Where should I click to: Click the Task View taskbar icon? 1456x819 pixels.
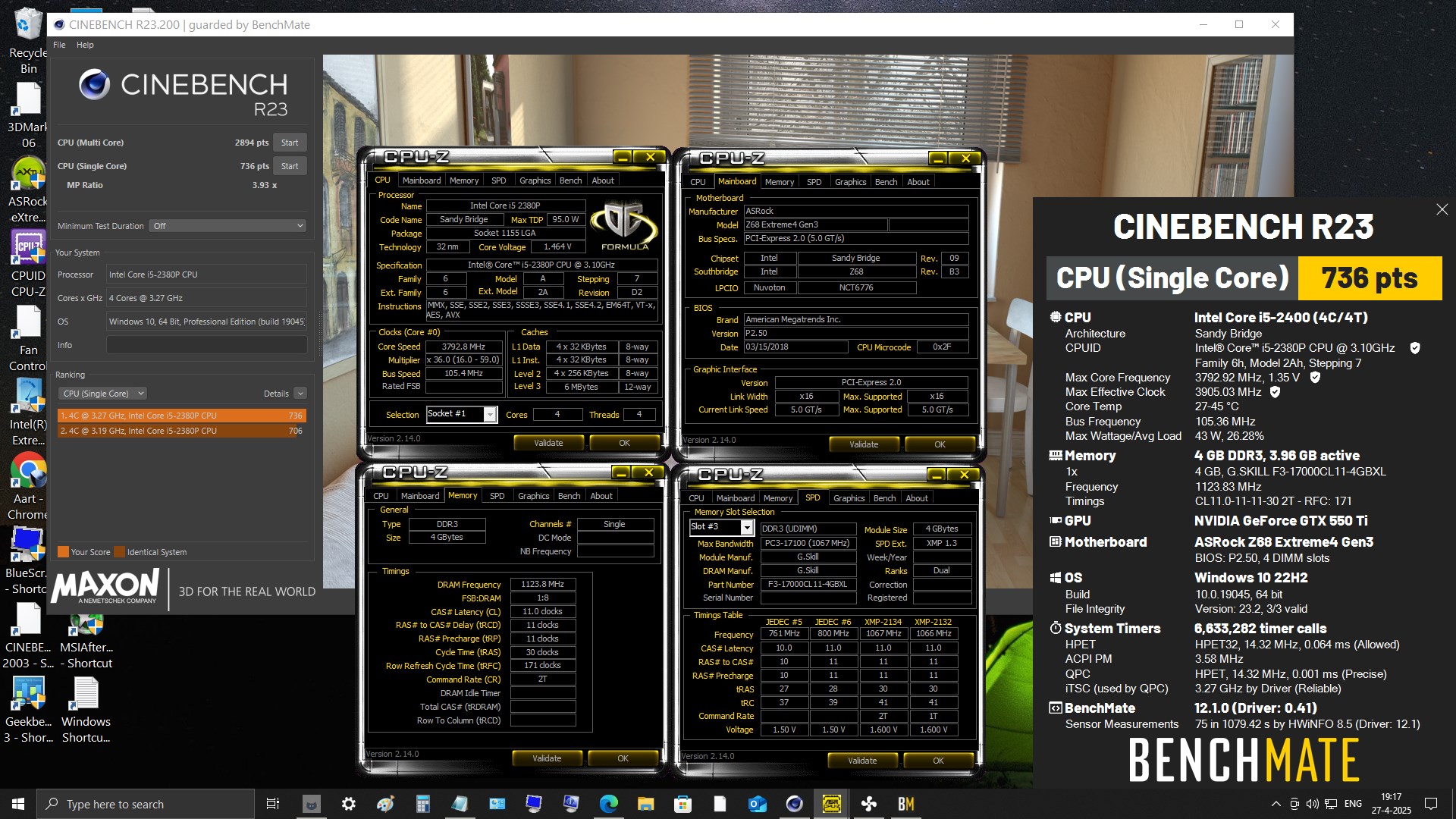[273, 804]
